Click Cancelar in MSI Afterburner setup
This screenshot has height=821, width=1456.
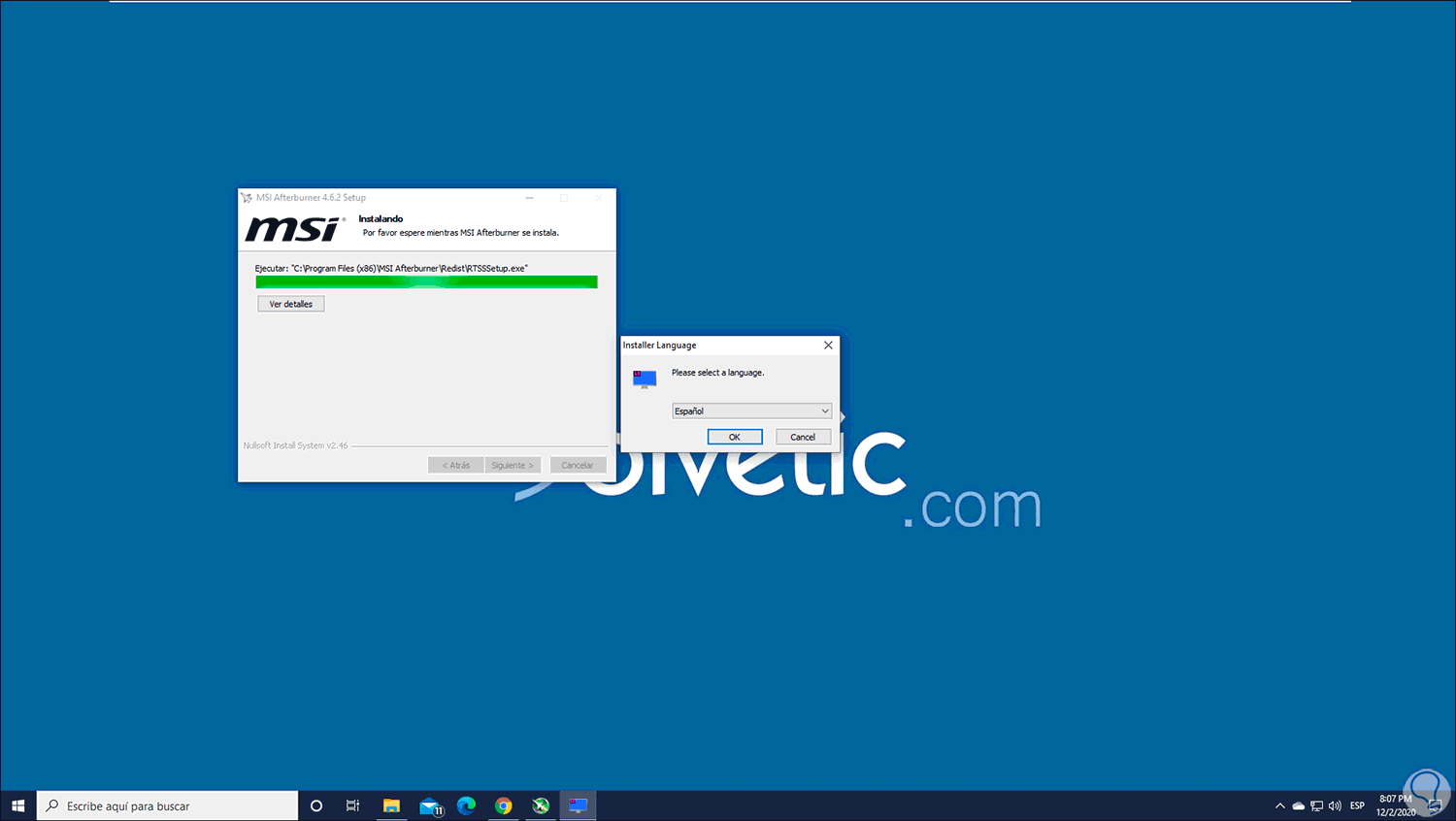pos(578,465)
